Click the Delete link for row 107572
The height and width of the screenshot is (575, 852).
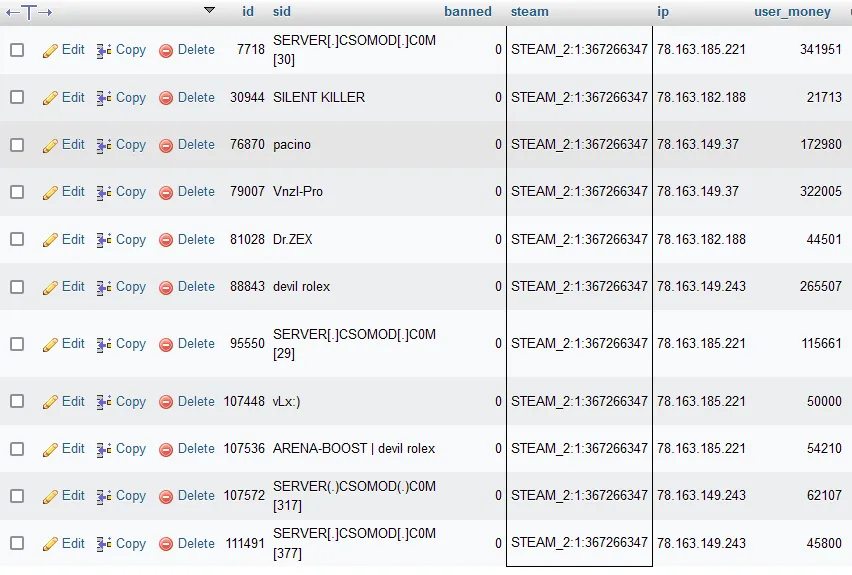pyautogui.click(x=196, y=496)
